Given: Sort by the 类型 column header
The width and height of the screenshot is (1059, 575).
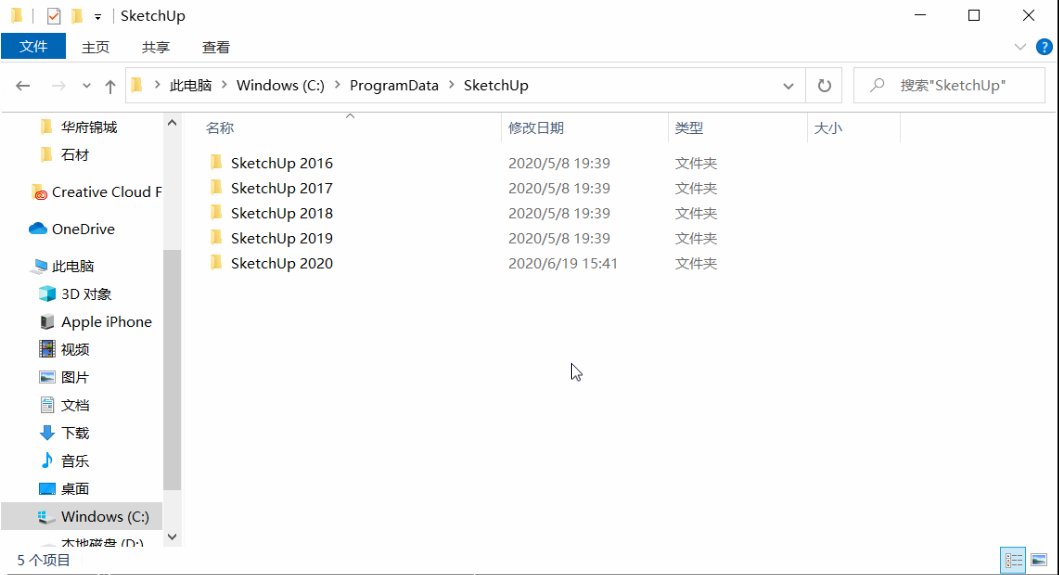Looking at the screenshot, I should pos(689,128).
